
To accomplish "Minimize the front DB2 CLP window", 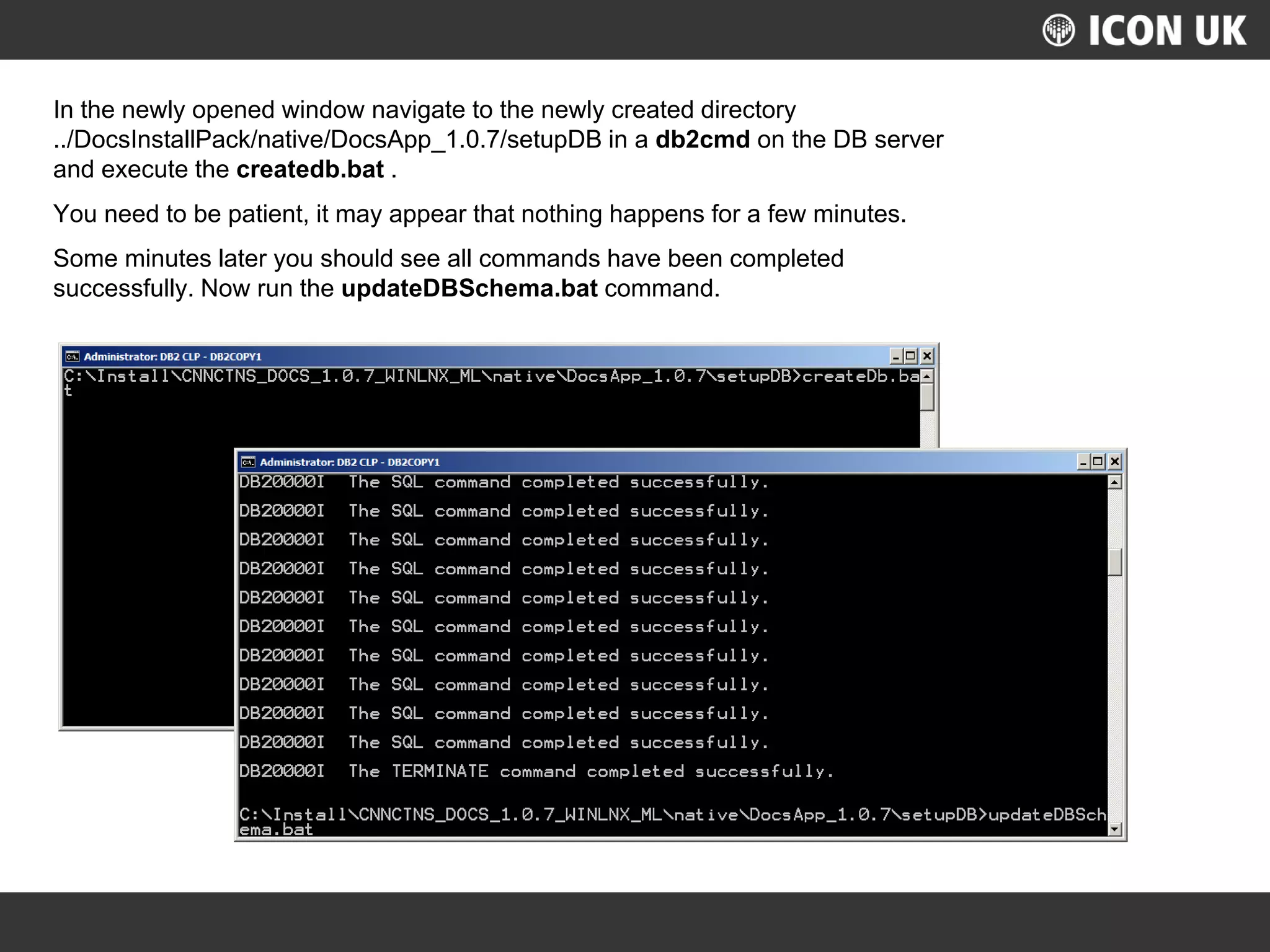I will click(x=1083, y=462).
